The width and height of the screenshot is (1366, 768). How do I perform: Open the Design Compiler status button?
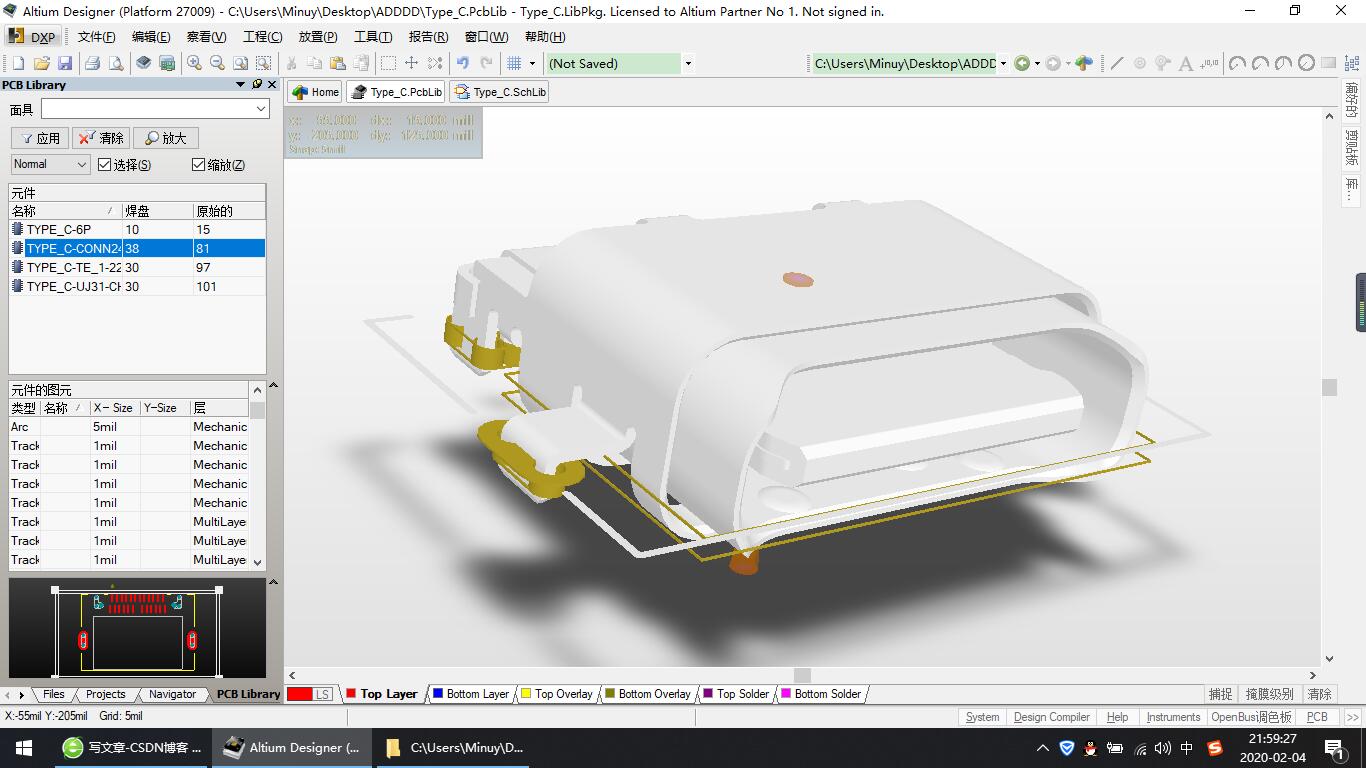pyautogui.click(x=1052, y=717)
